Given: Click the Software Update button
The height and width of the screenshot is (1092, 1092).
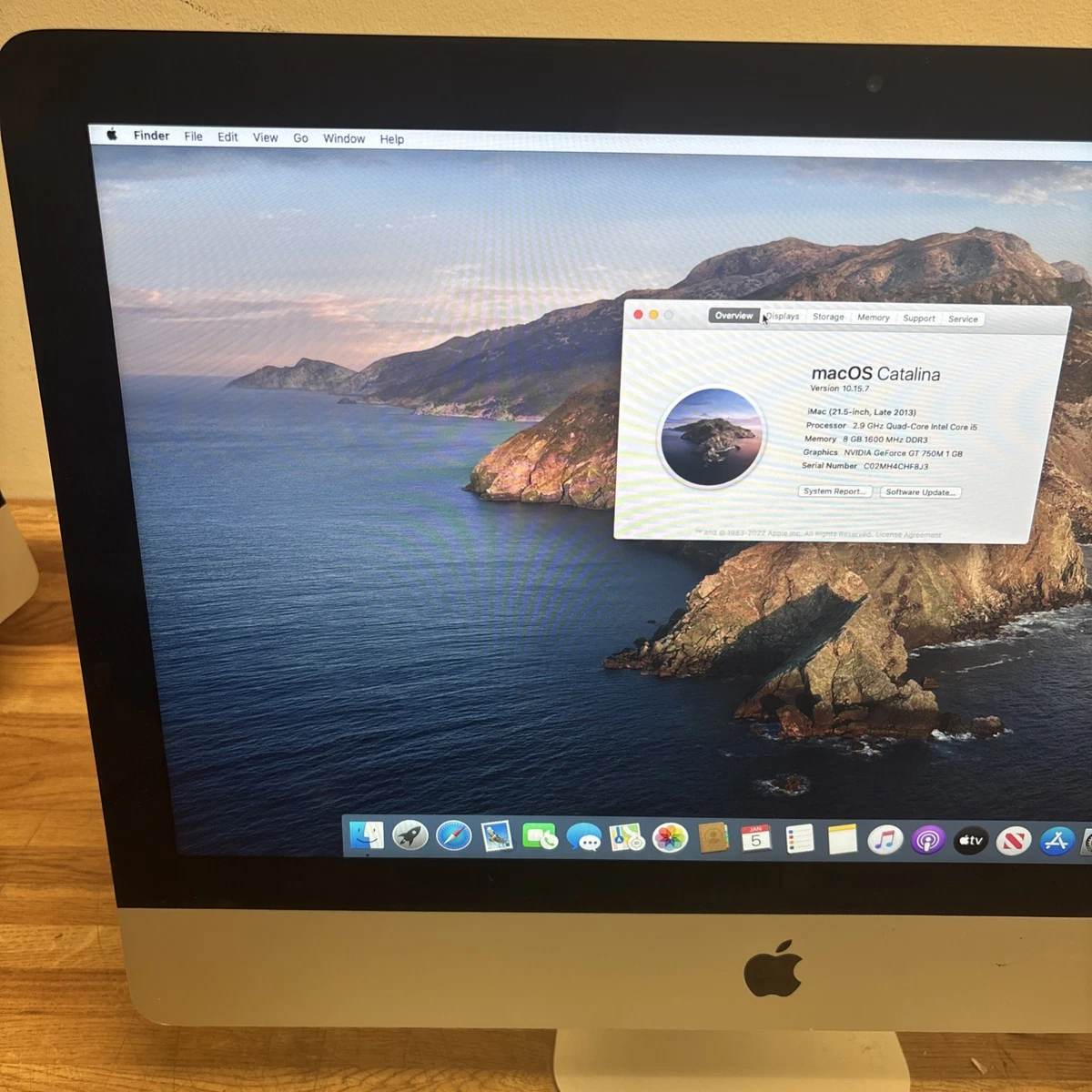Looking at the screenshot, I should pyautogui.click(x=920, y=492).
